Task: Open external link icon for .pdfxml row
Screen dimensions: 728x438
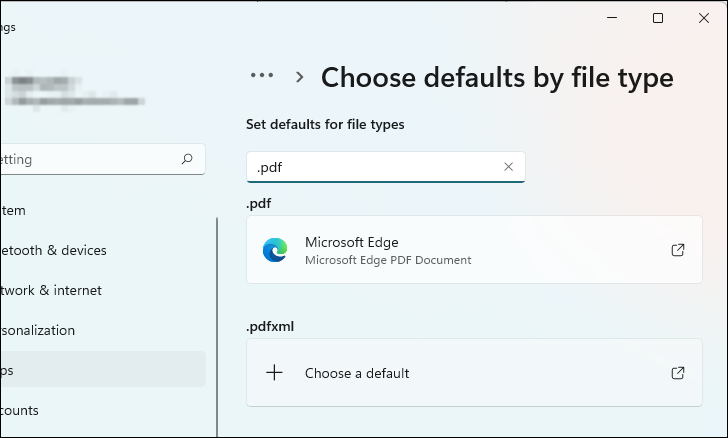Action: pyautogui.click(x=678, y=373)
